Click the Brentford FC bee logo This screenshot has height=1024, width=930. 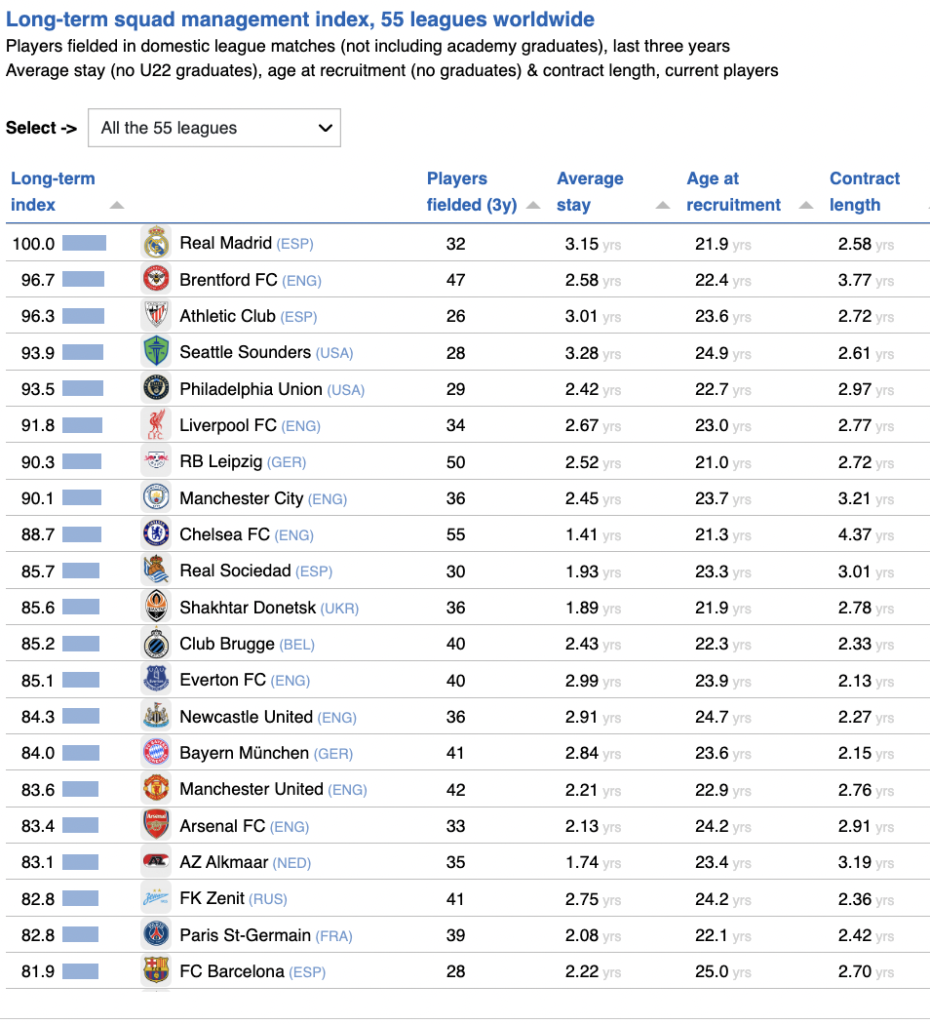[156, 280]
